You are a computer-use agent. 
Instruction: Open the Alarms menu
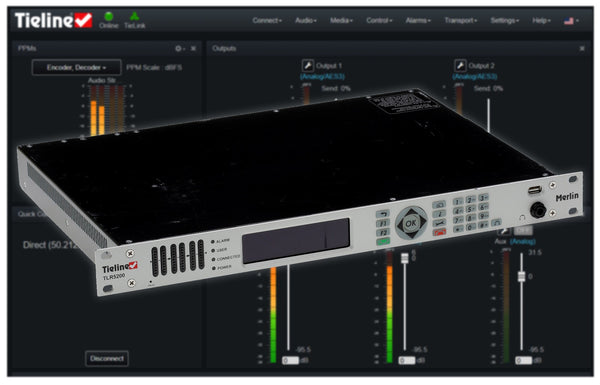coord(418,20)
